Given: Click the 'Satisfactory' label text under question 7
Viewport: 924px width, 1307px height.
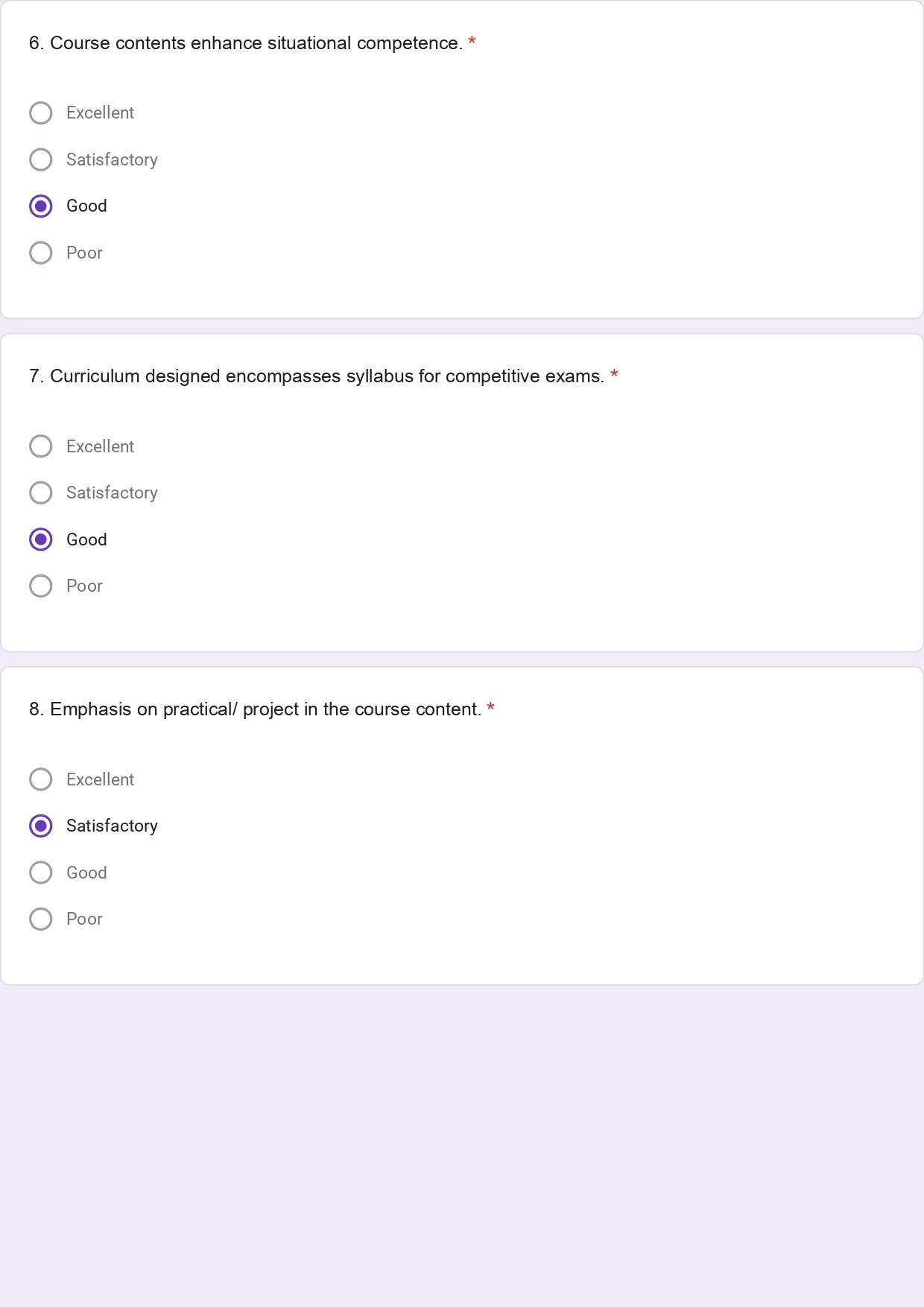Looking at the screenshot, I should click(112, 493).
